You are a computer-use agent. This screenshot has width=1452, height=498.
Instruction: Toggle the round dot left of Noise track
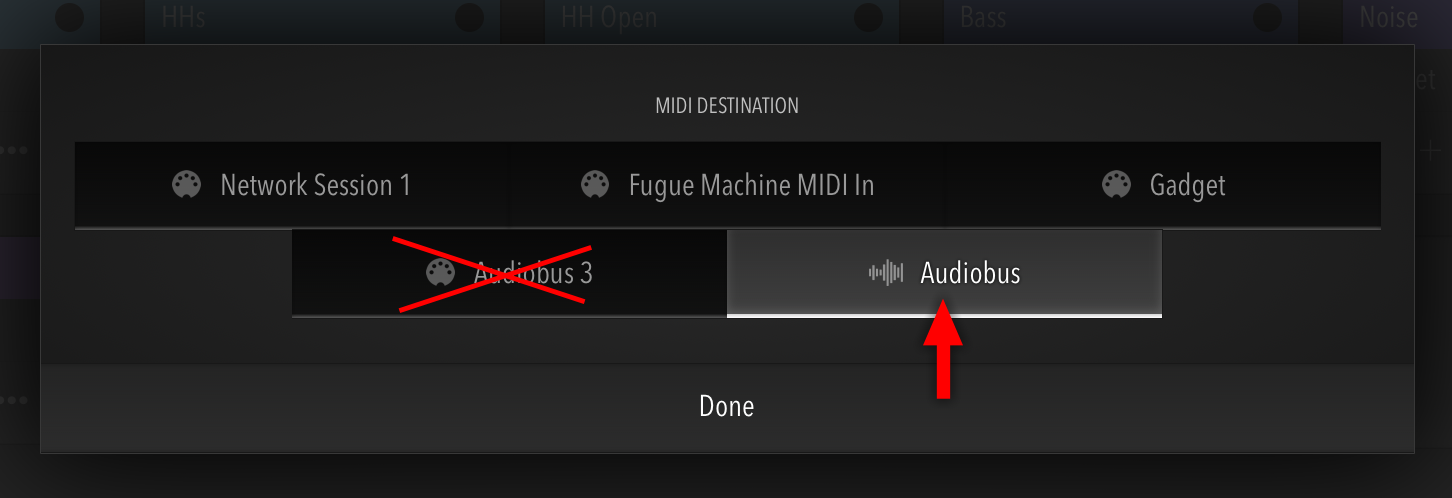coord(1267,17)
